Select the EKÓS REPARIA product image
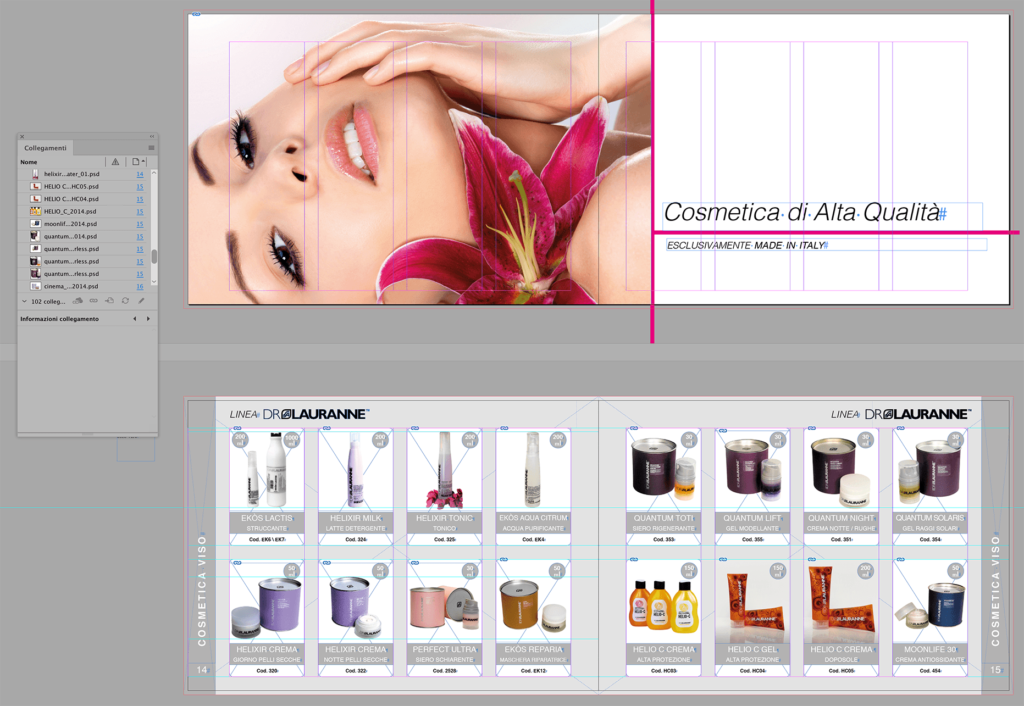 533,605
